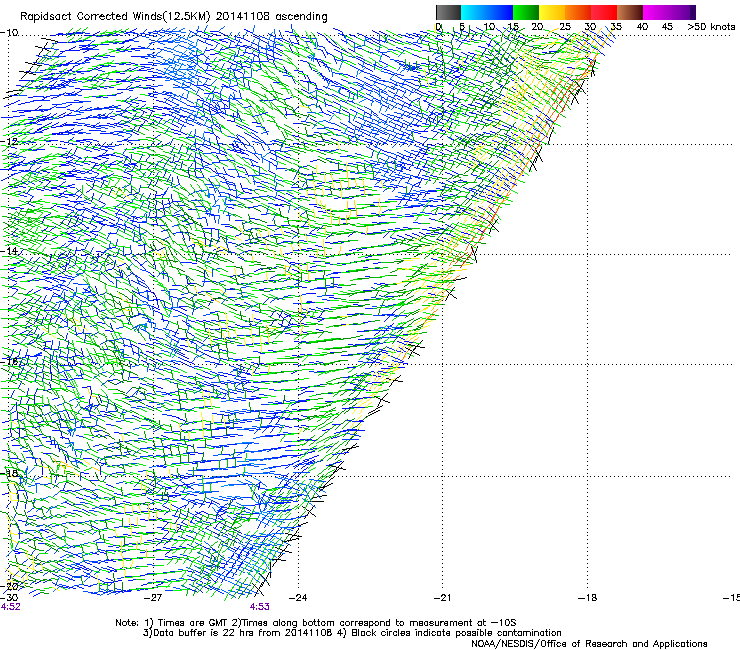Click the longitude label '-27' on bottom axis
Image resolution: width=740 pixels, height=650 pixels.
[x=152, y=598]
